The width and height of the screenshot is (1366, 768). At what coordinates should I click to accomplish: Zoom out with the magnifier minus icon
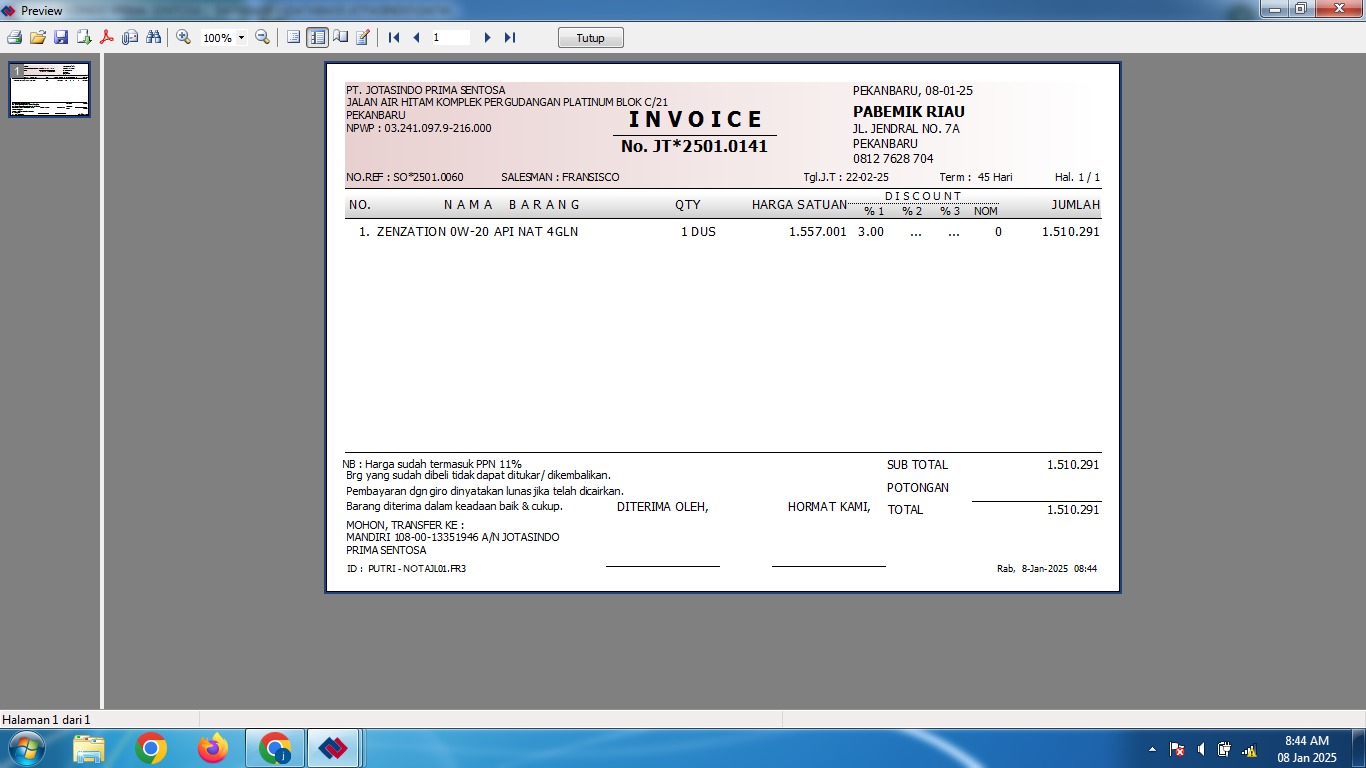click(262, 37)
